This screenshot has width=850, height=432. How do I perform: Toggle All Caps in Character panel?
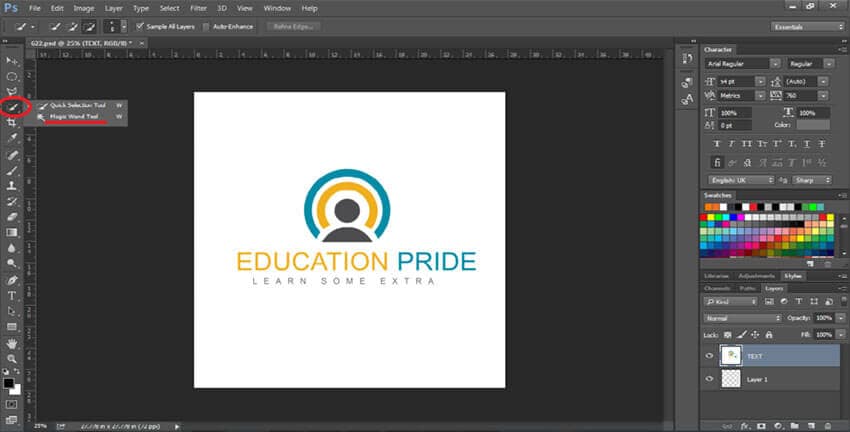click(x=747, y=144)
